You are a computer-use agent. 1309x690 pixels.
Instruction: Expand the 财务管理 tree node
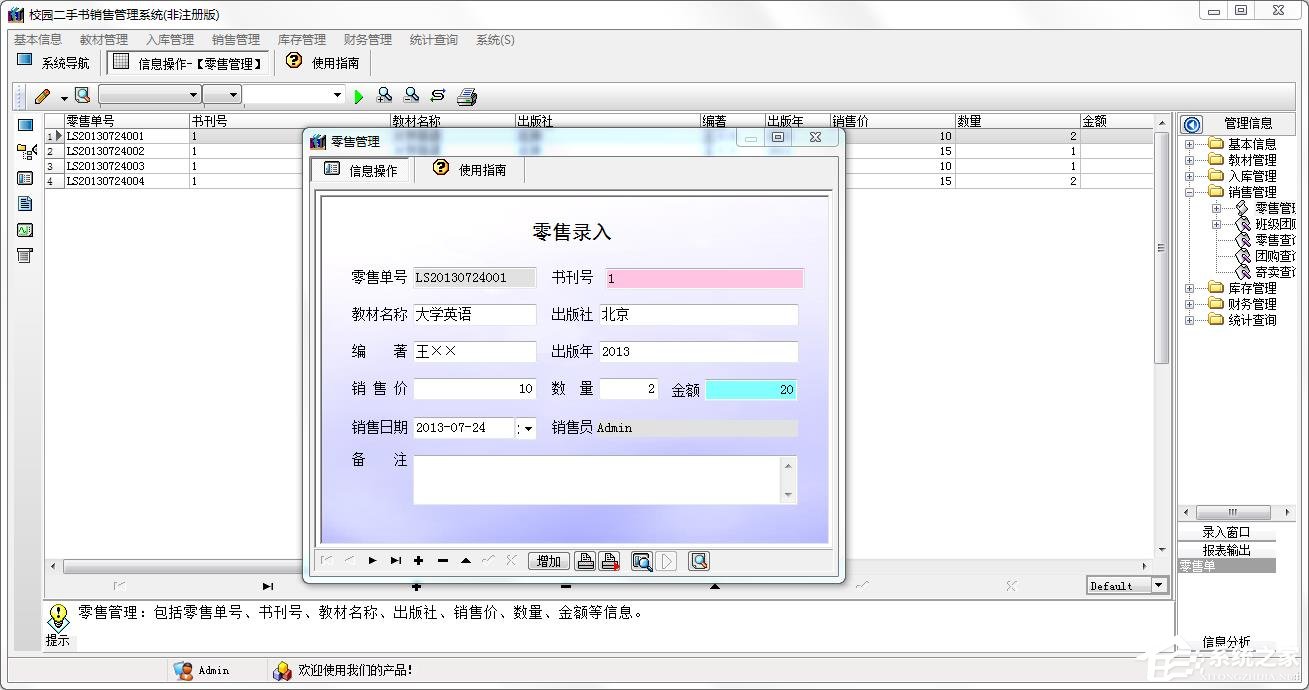[x=1190, y=304]
